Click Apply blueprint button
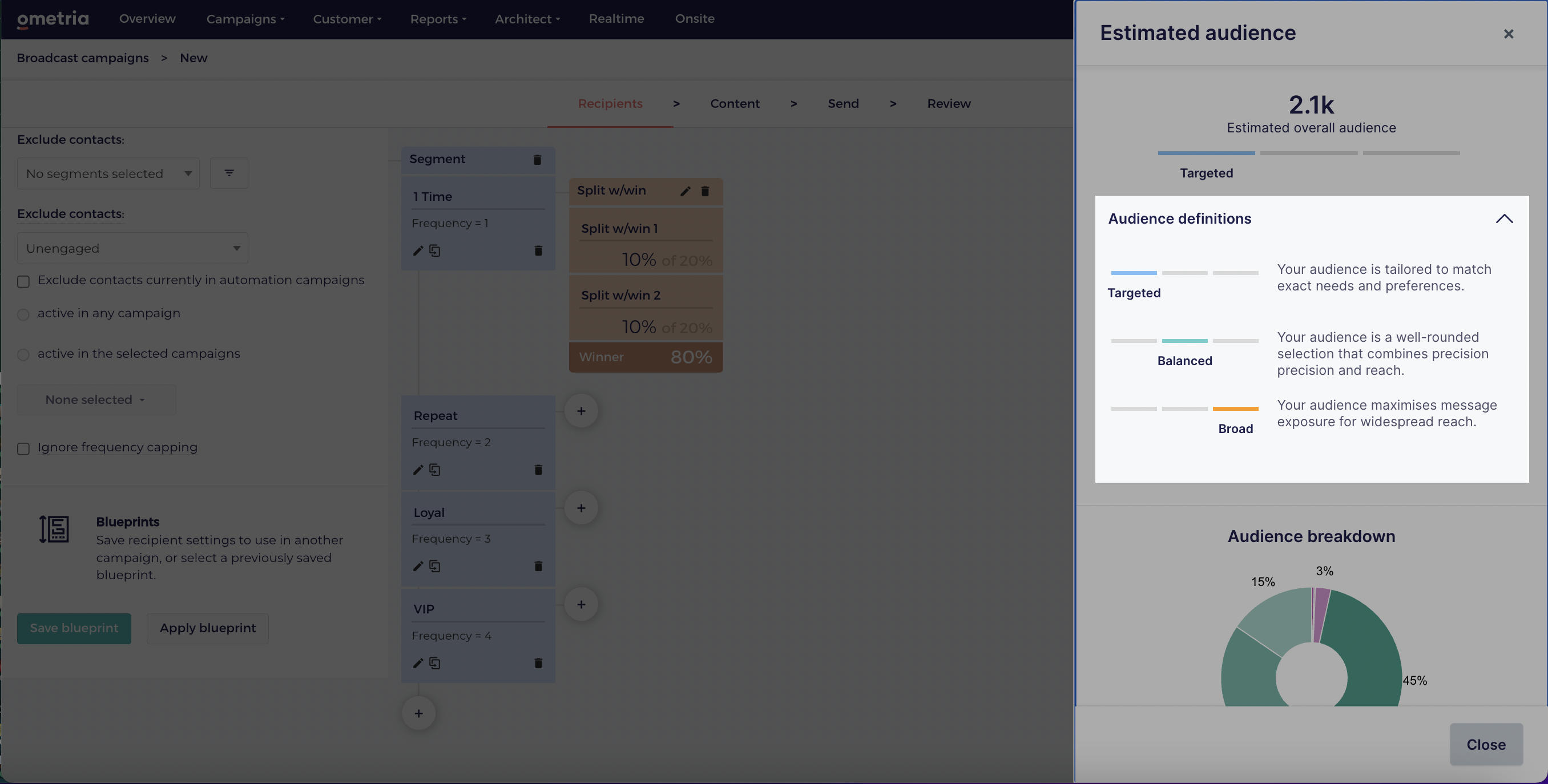 (x=207, y=628)
